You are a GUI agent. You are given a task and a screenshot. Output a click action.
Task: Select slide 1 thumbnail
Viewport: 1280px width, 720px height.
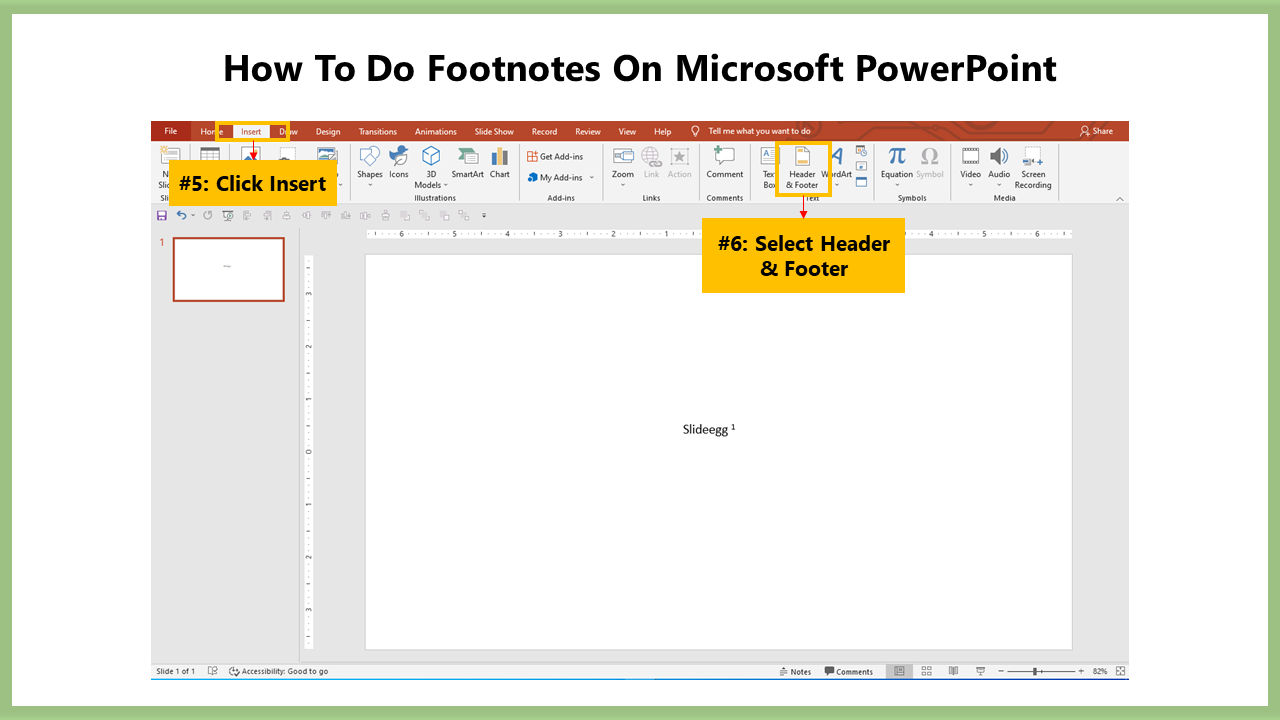(228, 269)
